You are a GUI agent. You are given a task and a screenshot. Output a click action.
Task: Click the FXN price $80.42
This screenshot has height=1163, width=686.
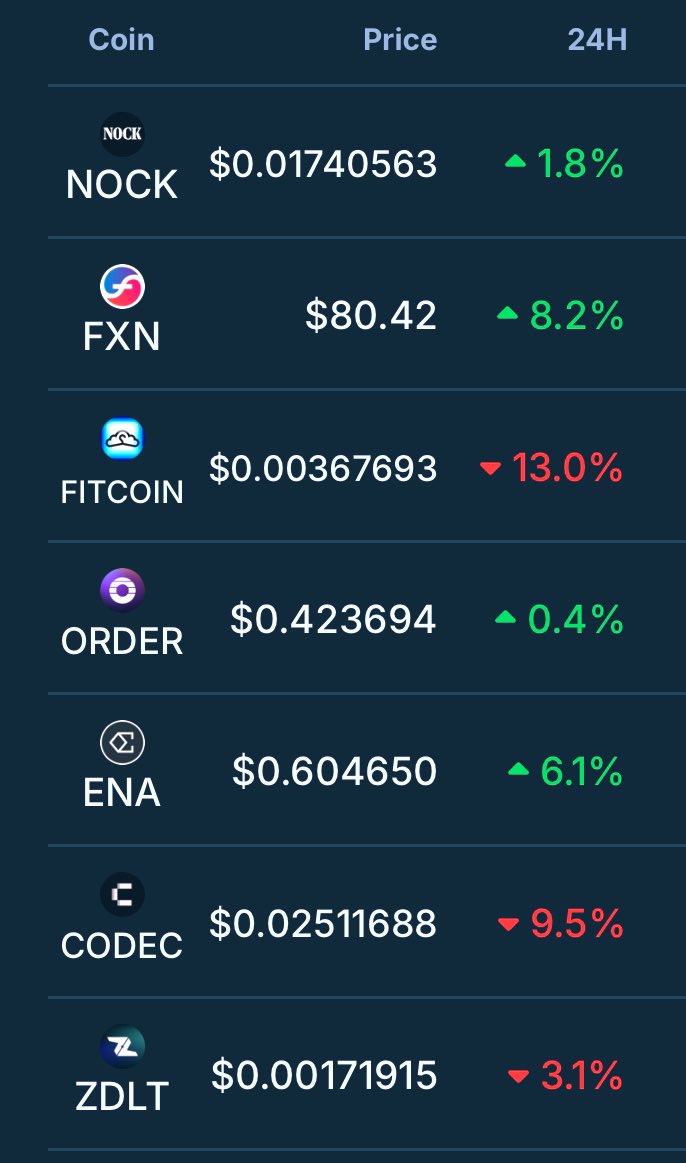[371, 316]
